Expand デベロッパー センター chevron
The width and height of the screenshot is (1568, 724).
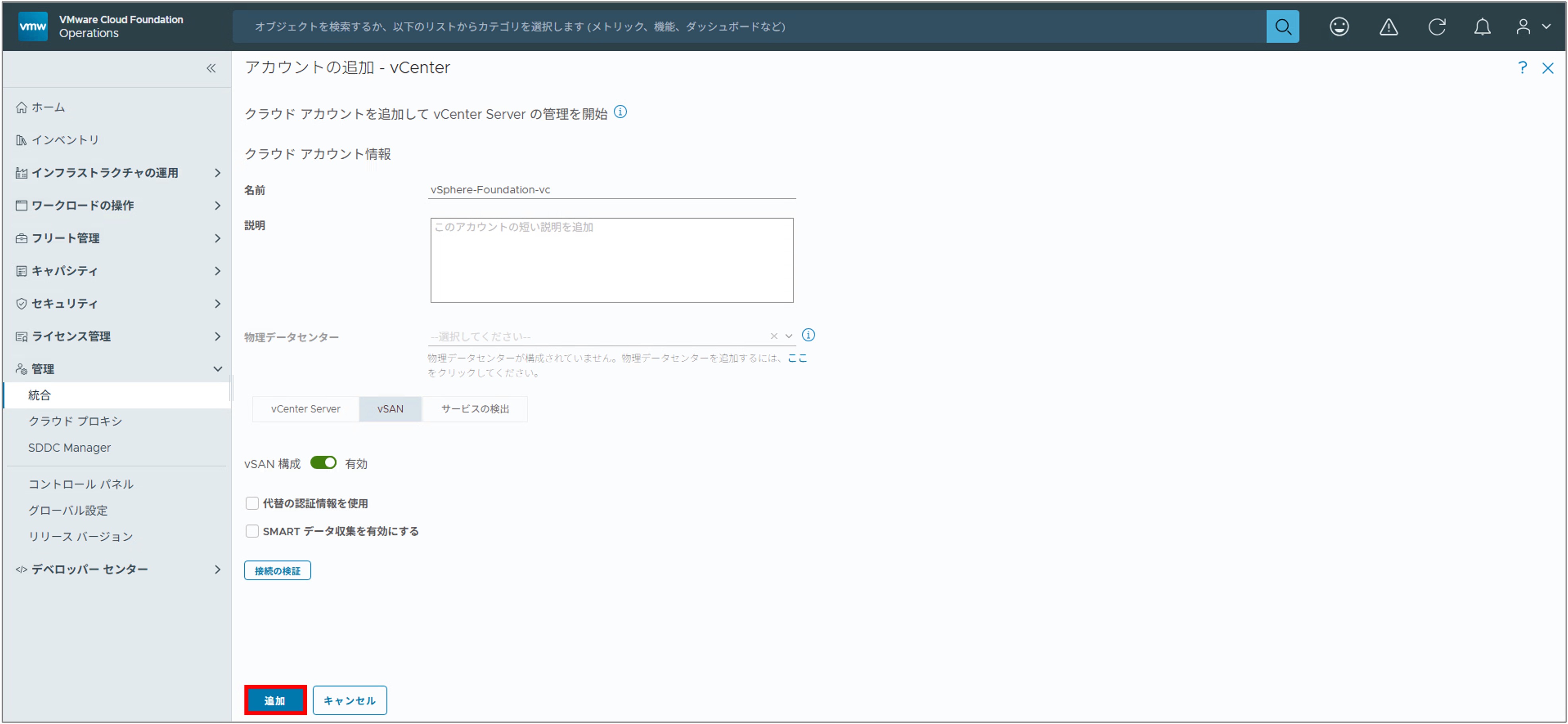tap(217, 570)
